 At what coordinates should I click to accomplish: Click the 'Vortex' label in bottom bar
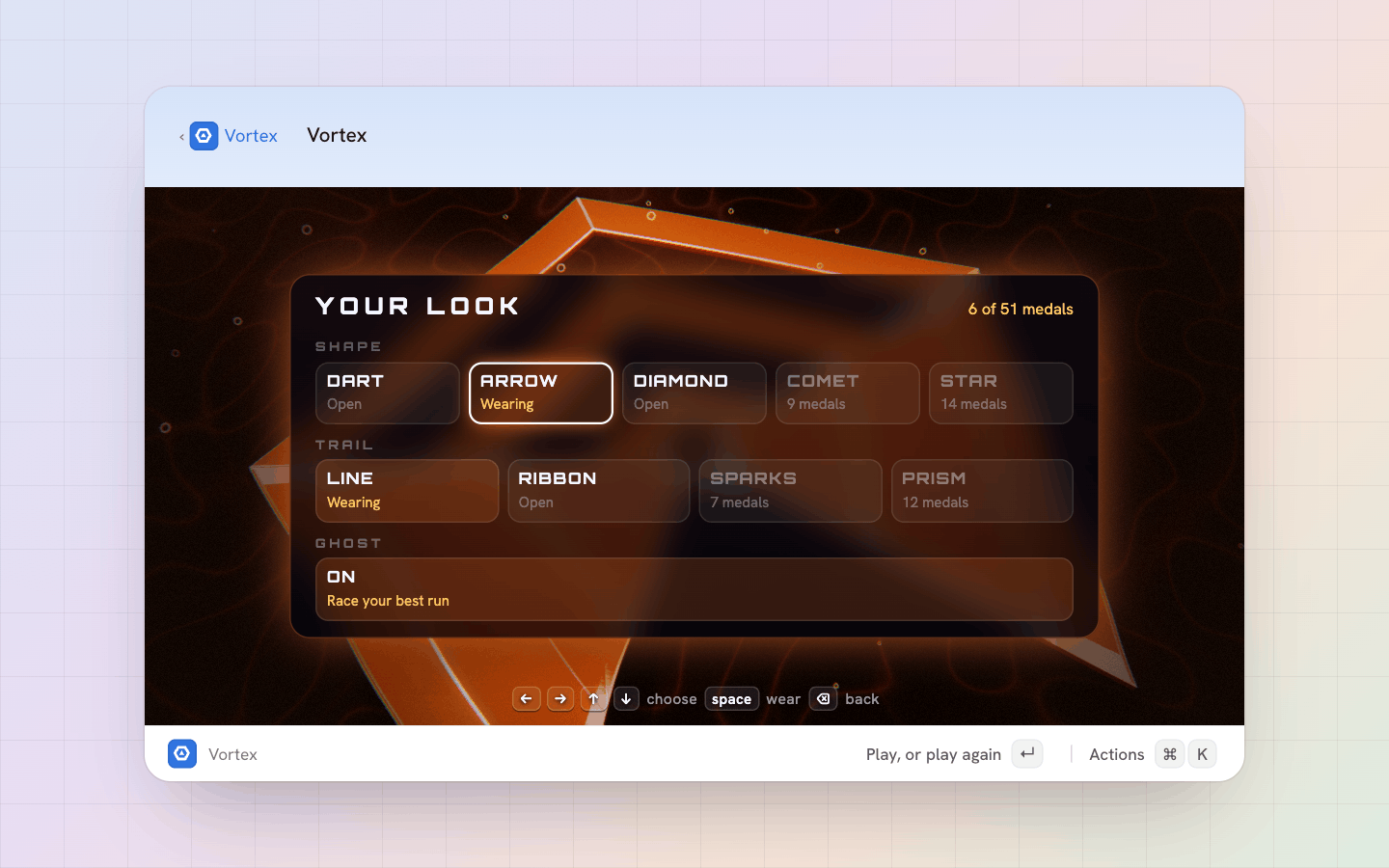coord(232,754)
